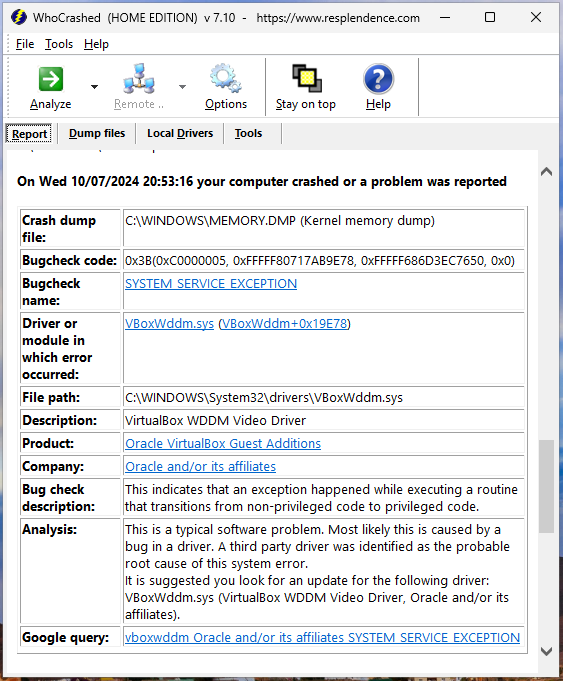Viewport: 563px width, 681px height.
Task: Click the 'Driver or module' label cell
Action: (70, 348)
